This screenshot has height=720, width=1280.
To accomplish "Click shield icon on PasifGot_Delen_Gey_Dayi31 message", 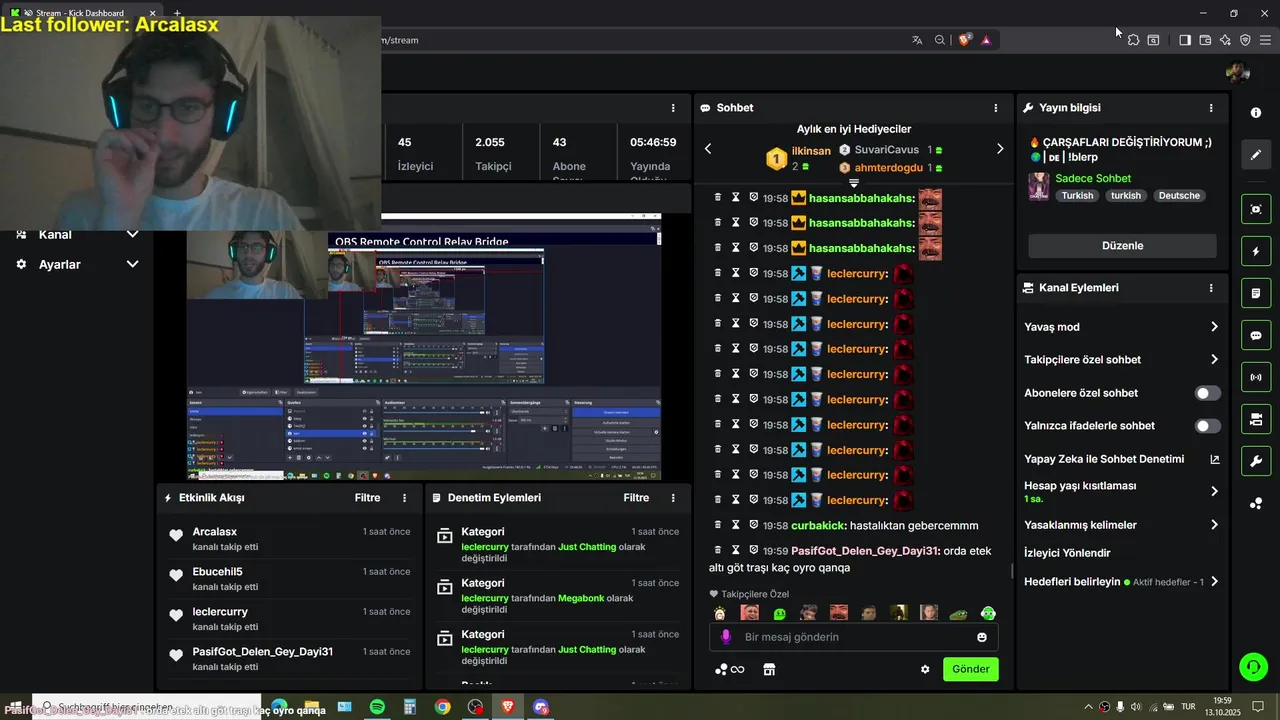I will [x=754, y=550].
